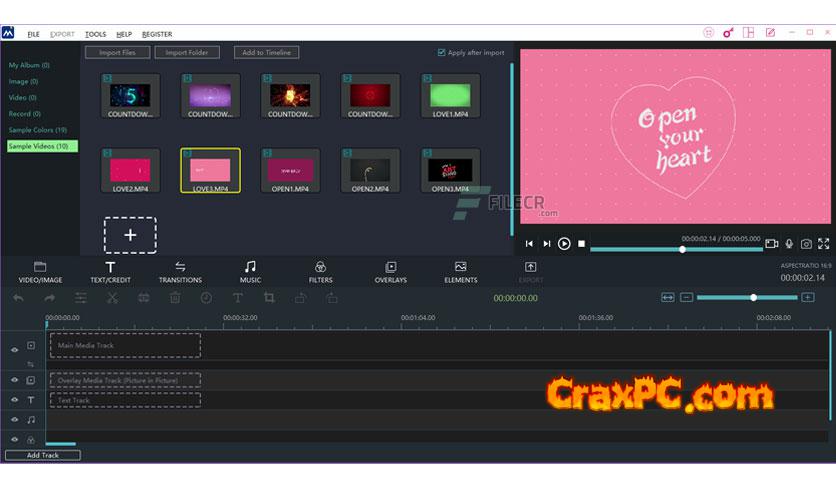836x484 pixels.
Task: Toggle Text Track visibility eye
Action: pyautogui.click(x=14, y=400)
